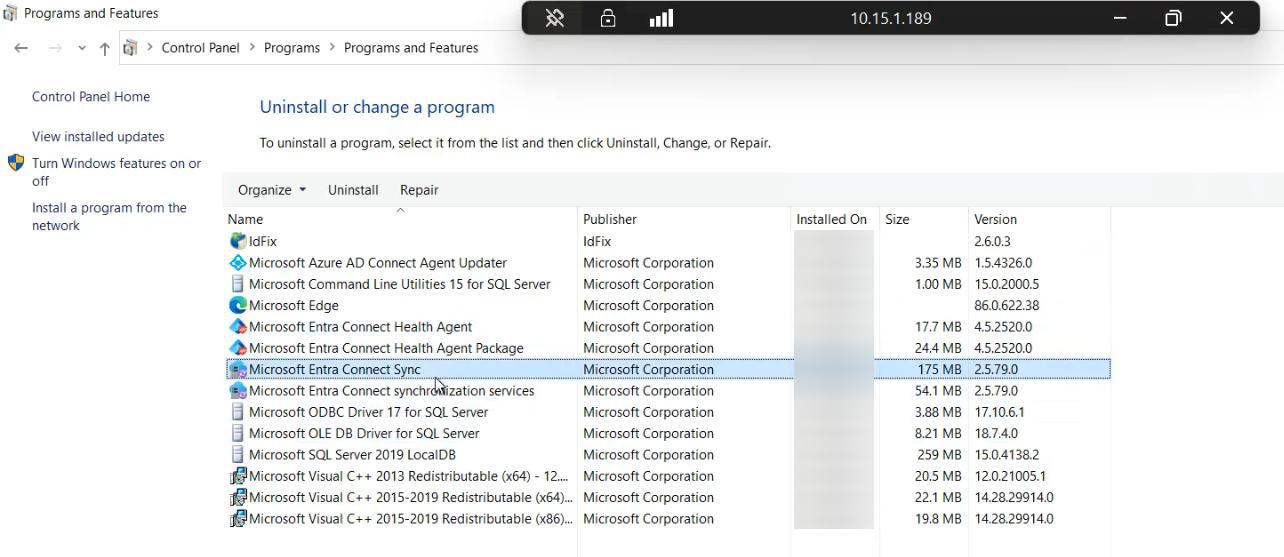Click the OLE DB Driver icon

(x=238, y=433)
